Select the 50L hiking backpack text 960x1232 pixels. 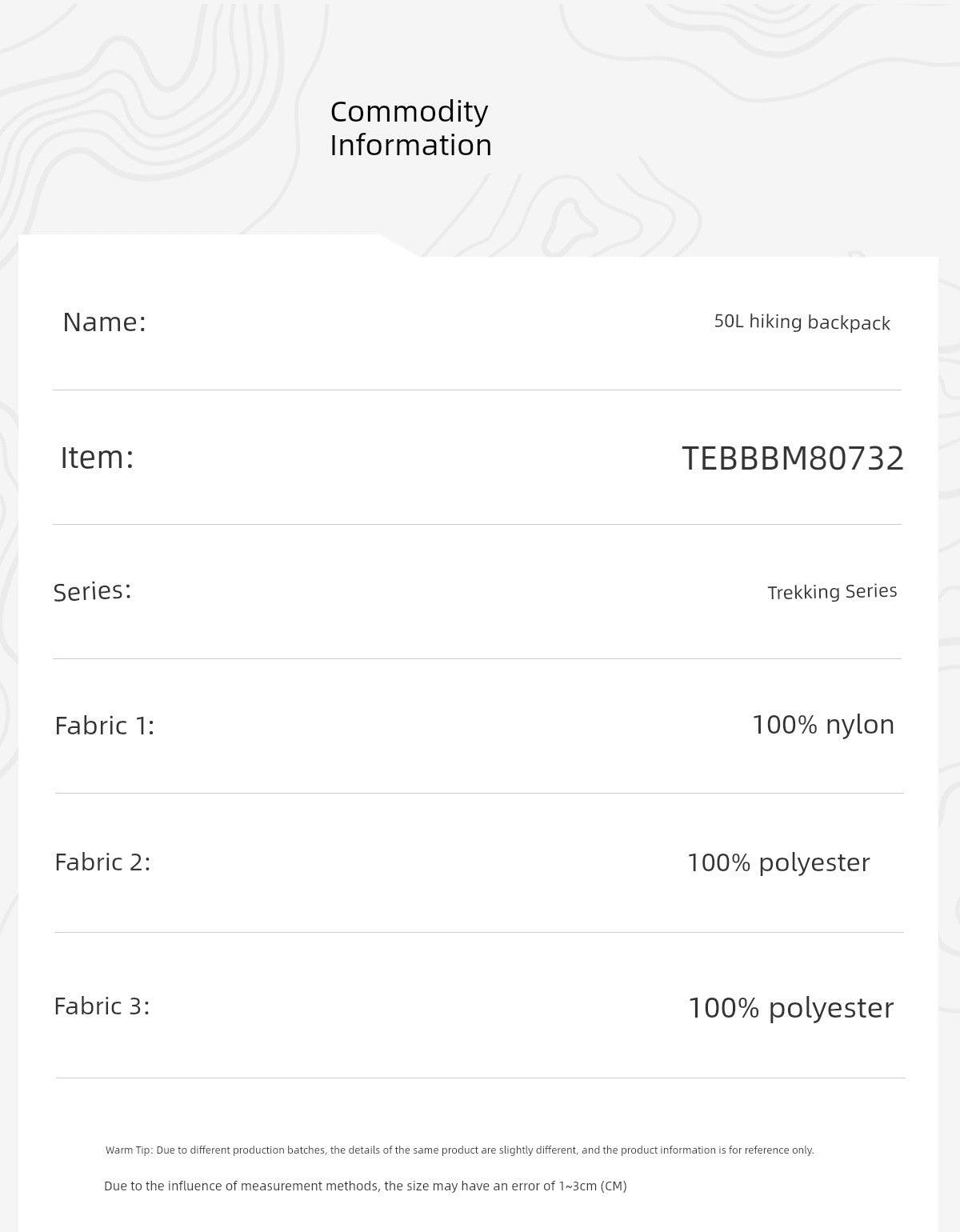(802, 322)
